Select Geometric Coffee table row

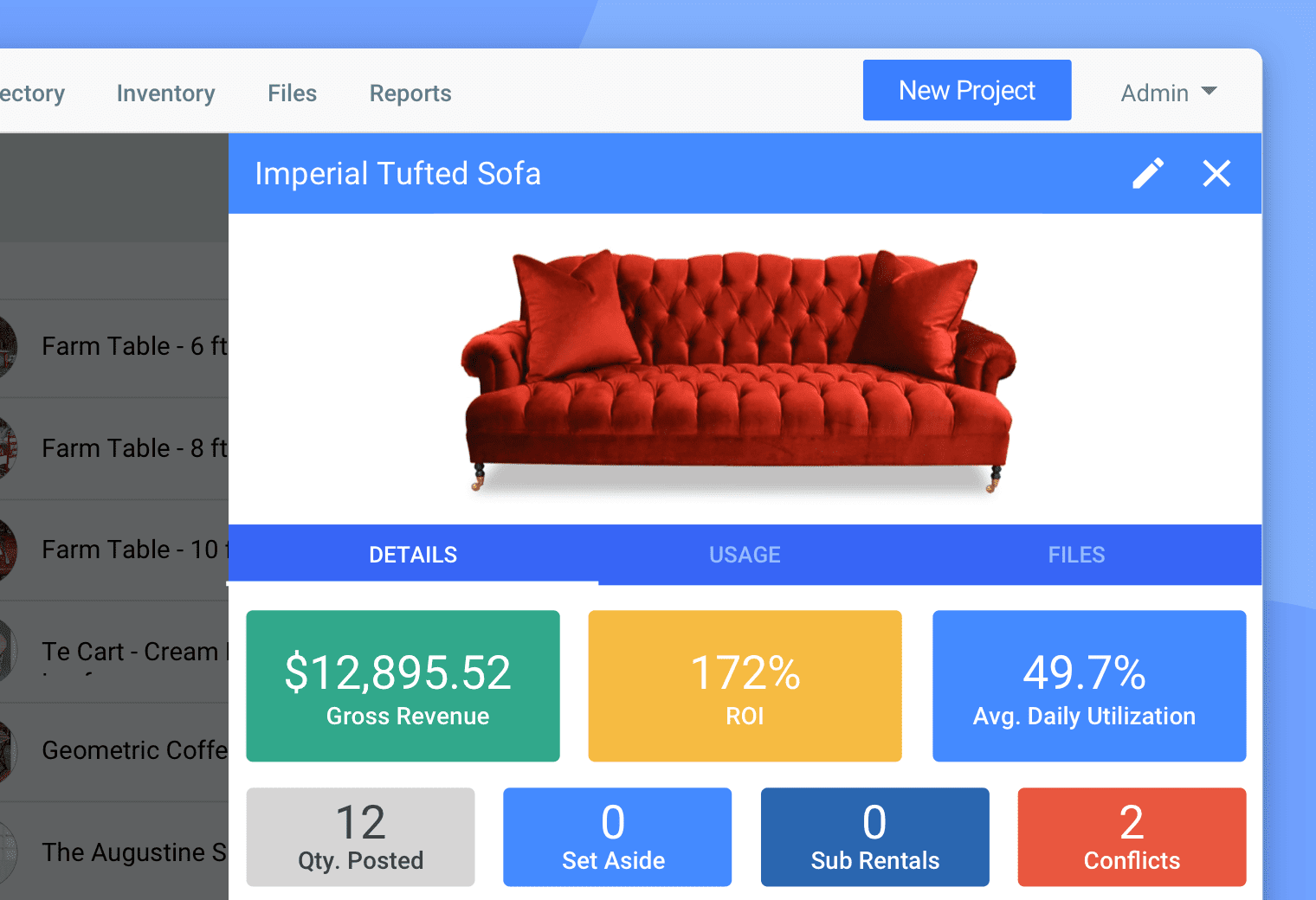point(114,750)
